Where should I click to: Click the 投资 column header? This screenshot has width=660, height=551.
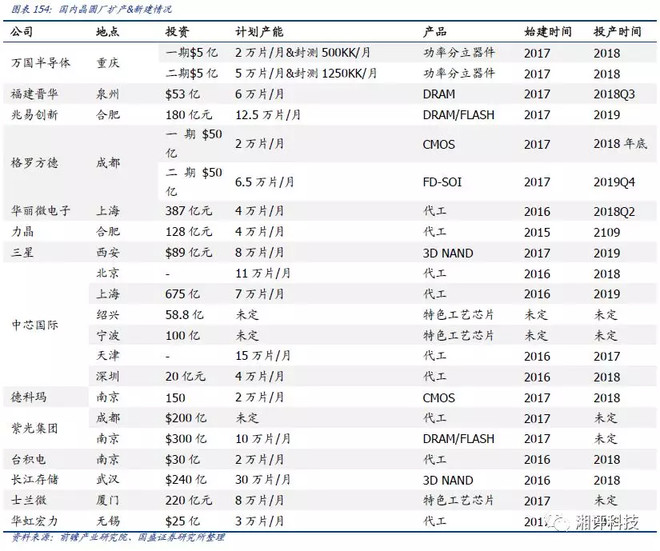tap(177, 32)
